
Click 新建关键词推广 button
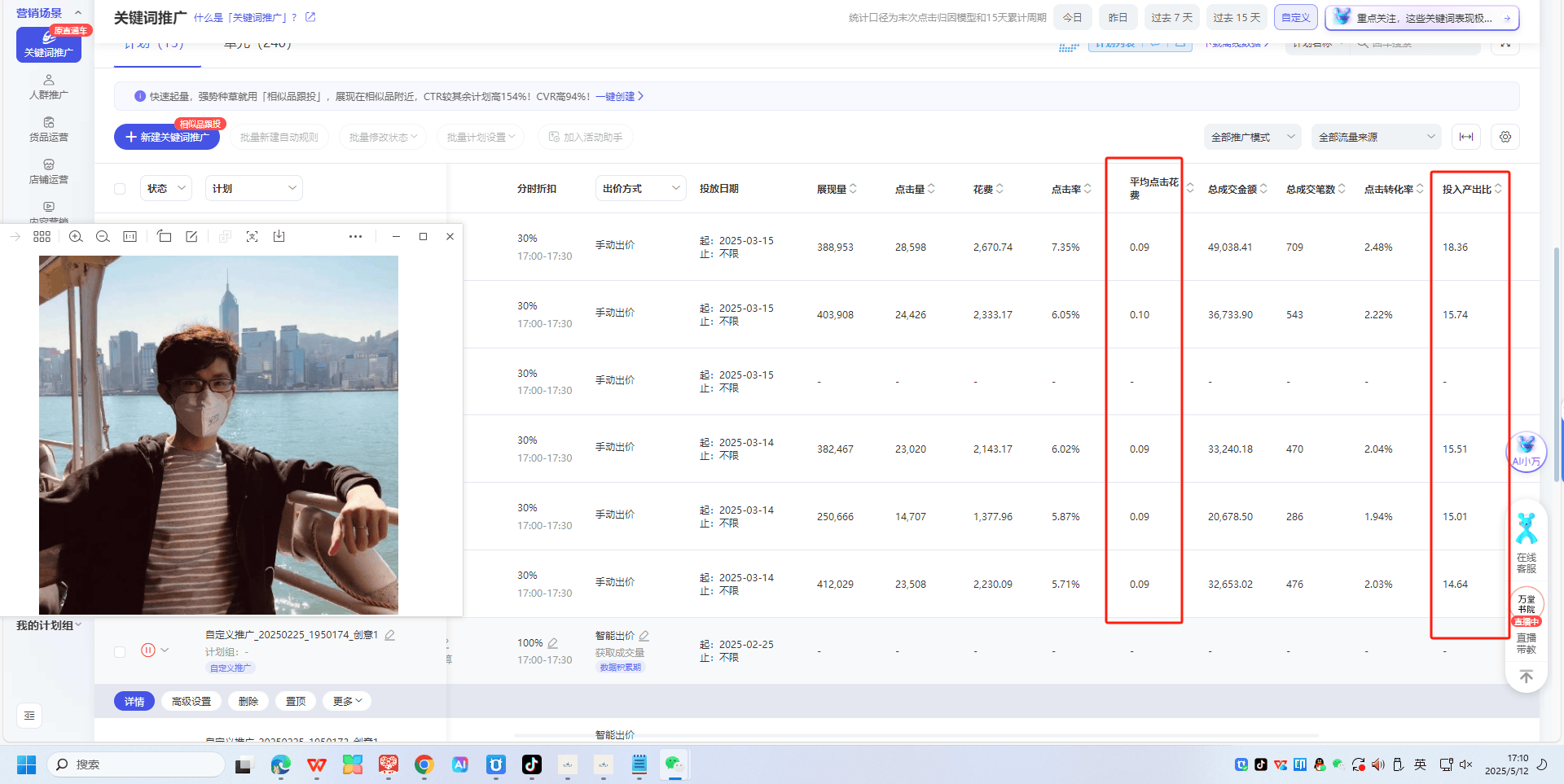click(167, 137)
